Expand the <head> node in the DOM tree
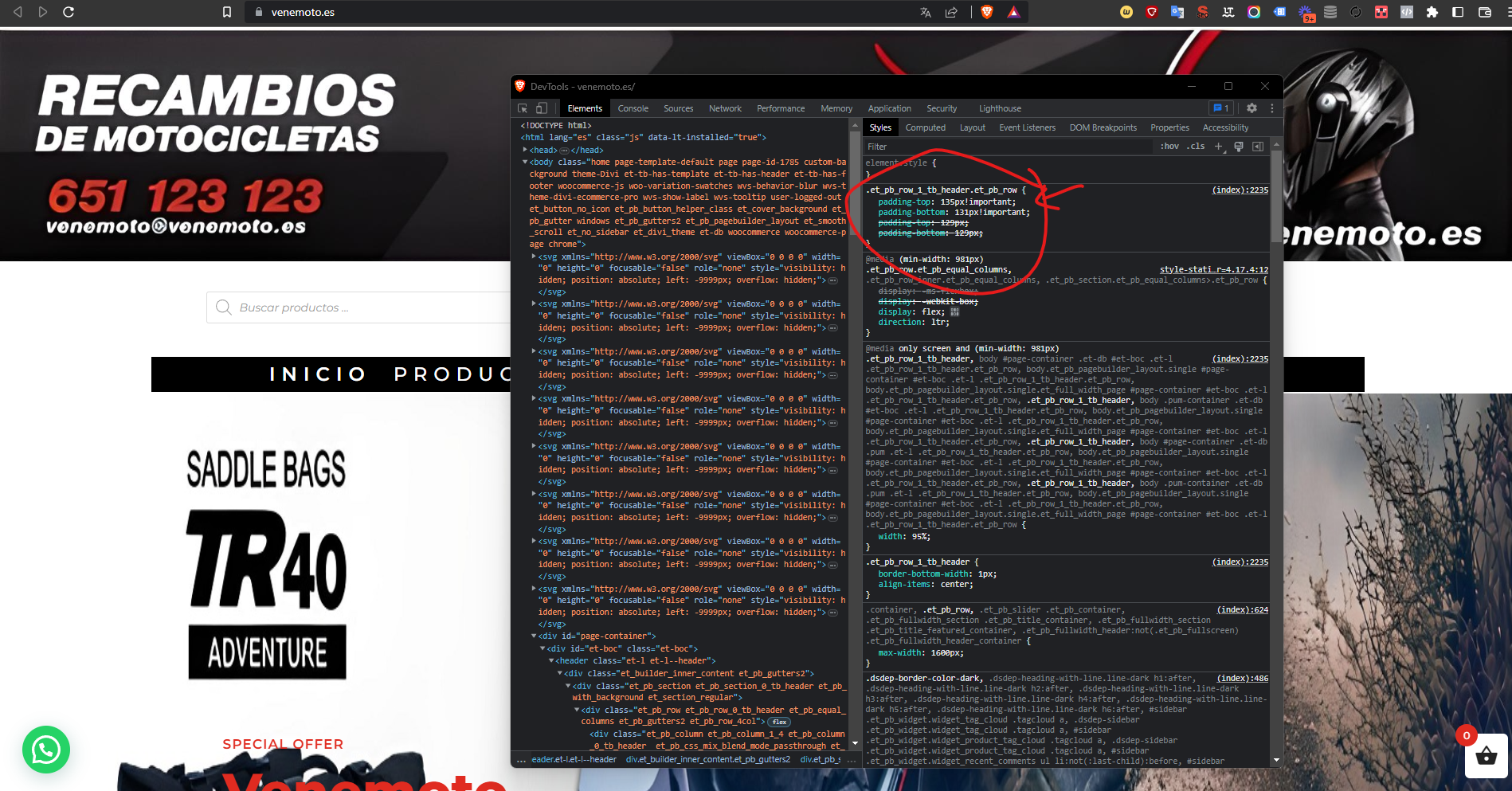 525,150
